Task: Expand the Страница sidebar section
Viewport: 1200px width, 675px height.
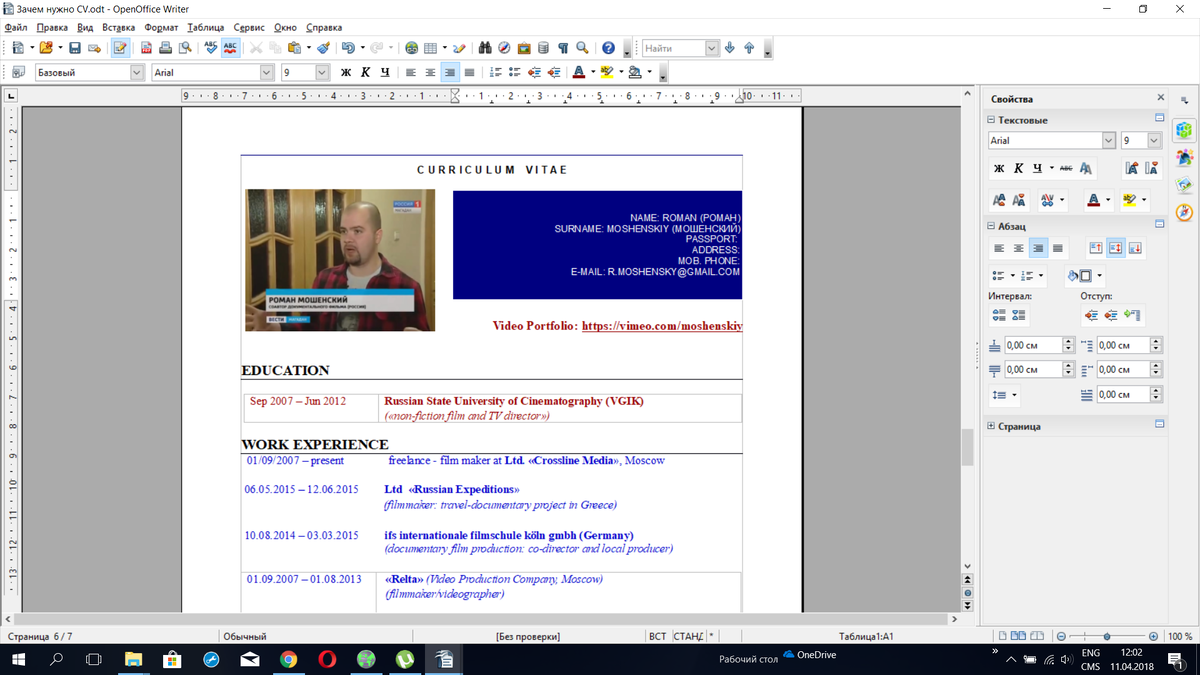Action: click(991, 426)
